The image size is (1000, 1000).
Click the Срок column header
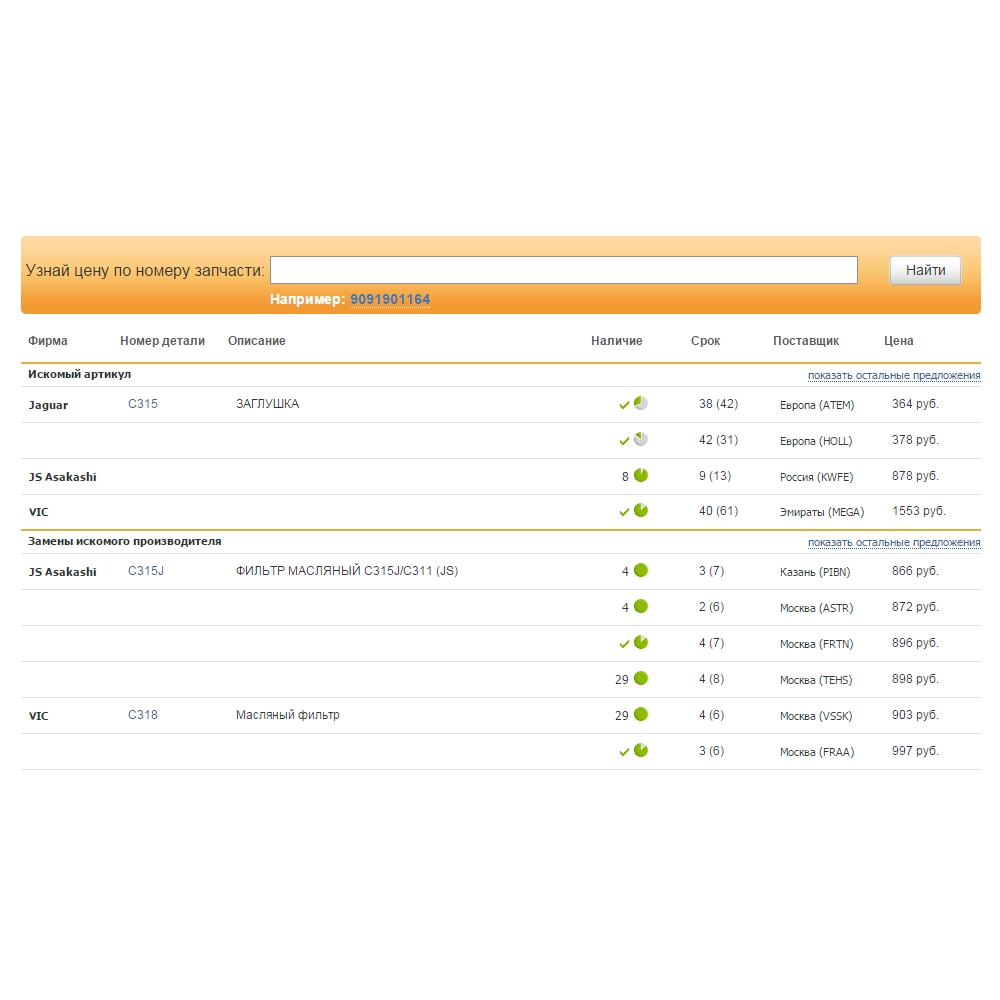pos(705,341)
